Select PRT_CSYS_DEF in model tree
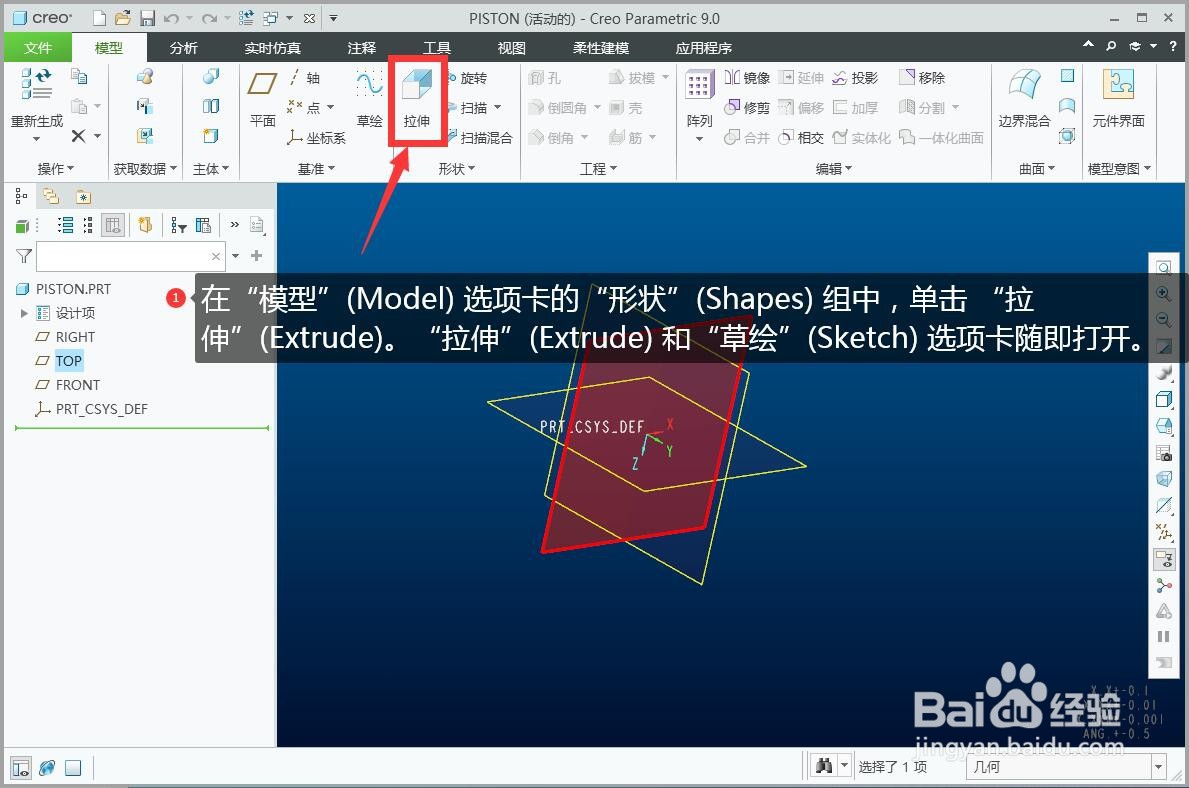Screen dimensions: 1189x788 [x=102, y=409]
